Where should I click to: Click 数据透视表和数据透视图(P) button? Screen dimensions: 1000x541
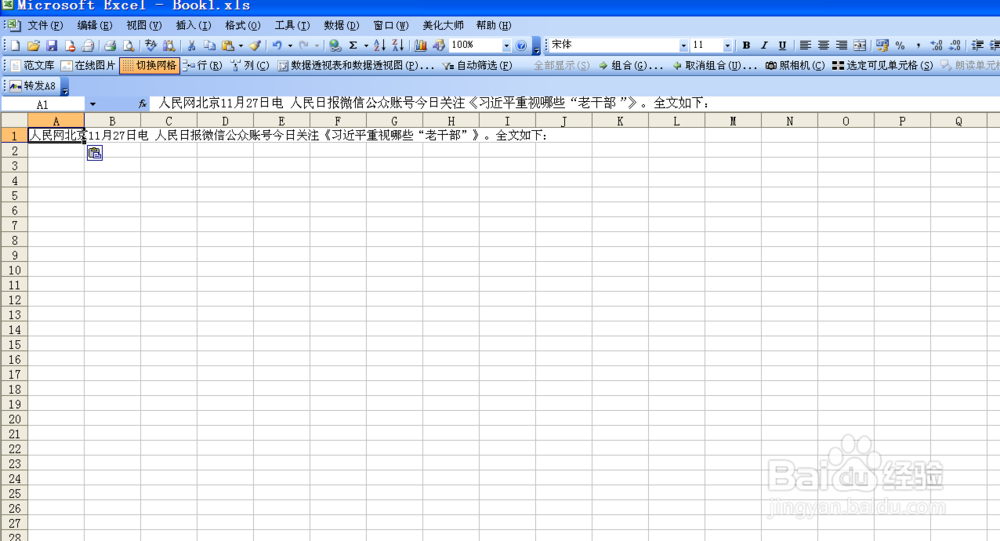[356, 66]
